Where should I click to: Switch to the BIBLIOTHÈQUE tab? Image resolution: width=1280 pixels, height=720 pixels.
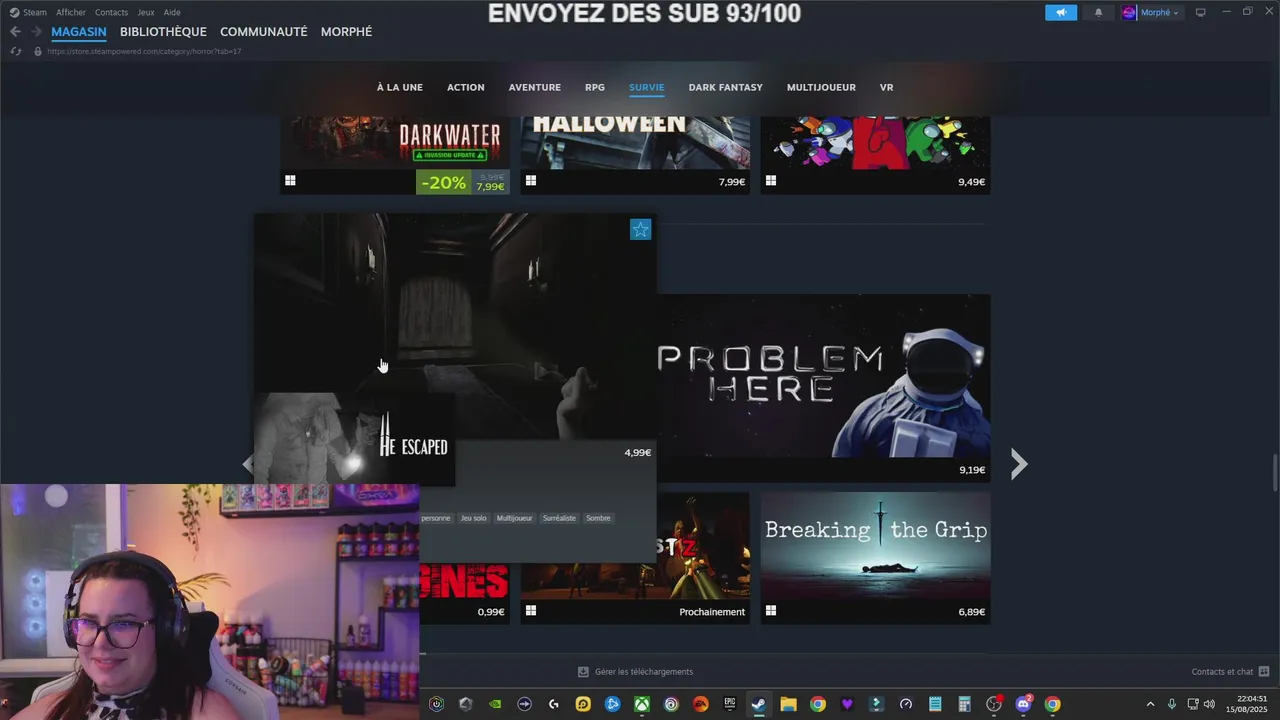coord(163,32)
